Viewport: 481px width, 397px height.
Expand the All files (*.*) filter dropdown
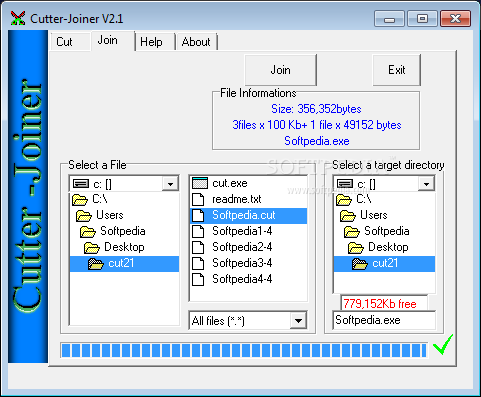click(298, 321)
